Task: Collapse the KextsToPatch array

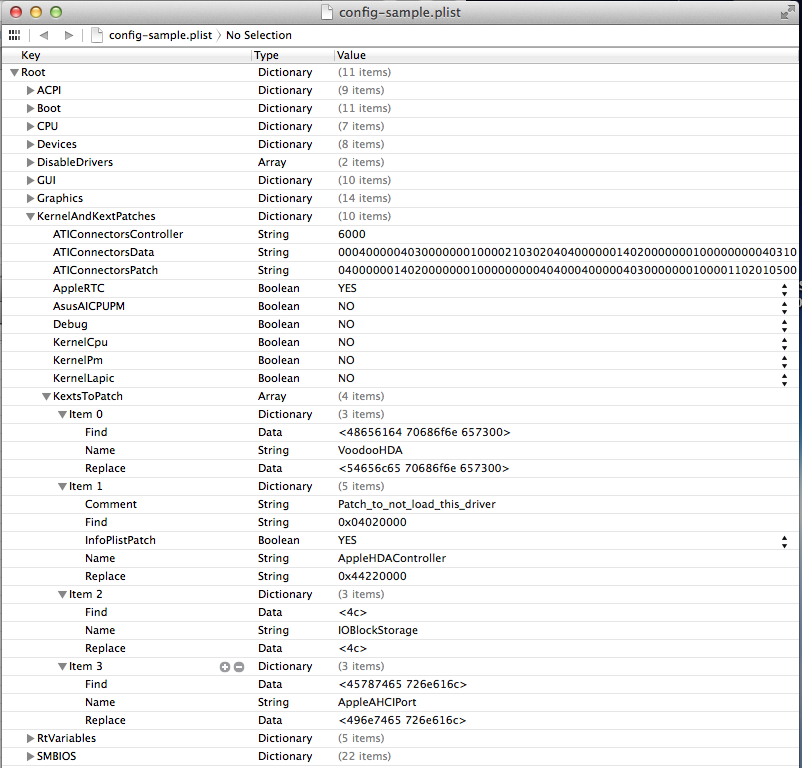Action: (46, 397)
